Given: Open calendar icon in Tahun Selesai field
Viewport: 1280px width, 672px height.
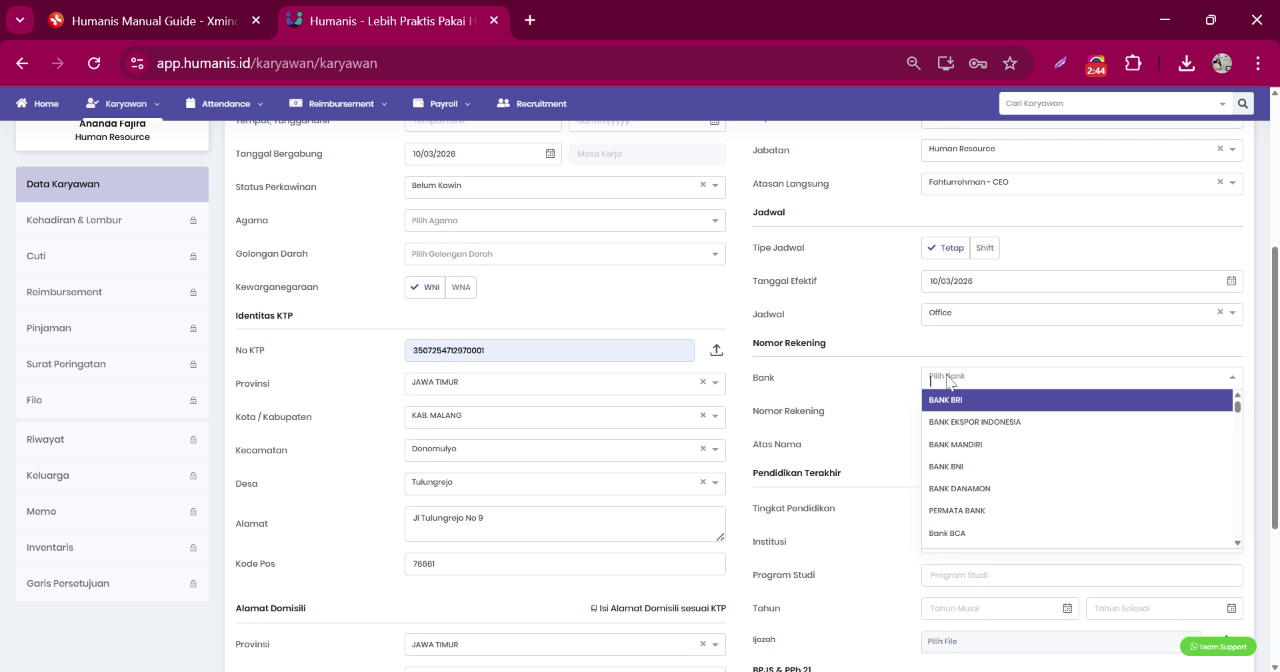Looking at the screenshot, I should [x=1231, y=608].
